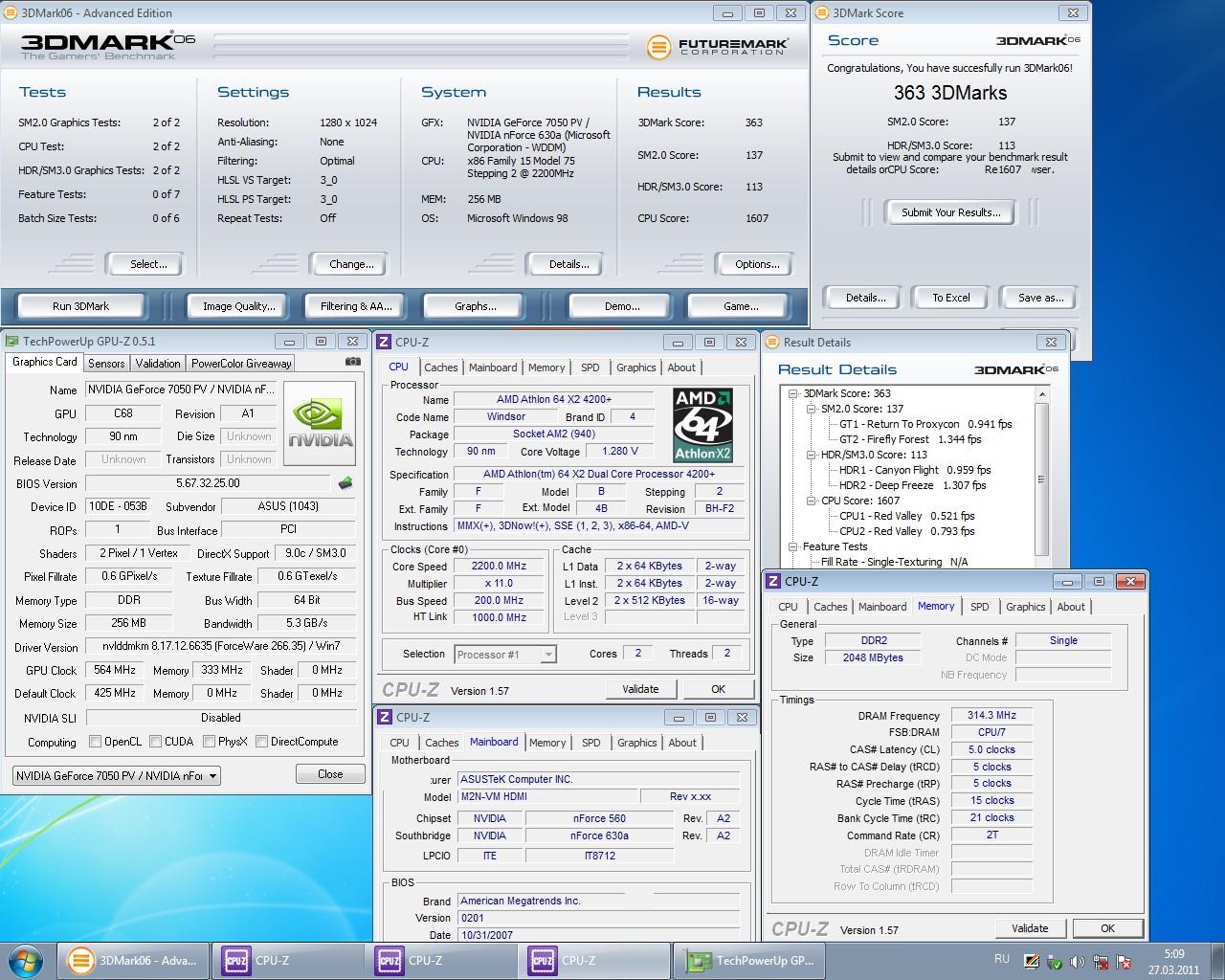This screenshot has height=980, width=1225.
Task: Open the third CPU-Z taskbar entry
Action: tap(593, 961)
